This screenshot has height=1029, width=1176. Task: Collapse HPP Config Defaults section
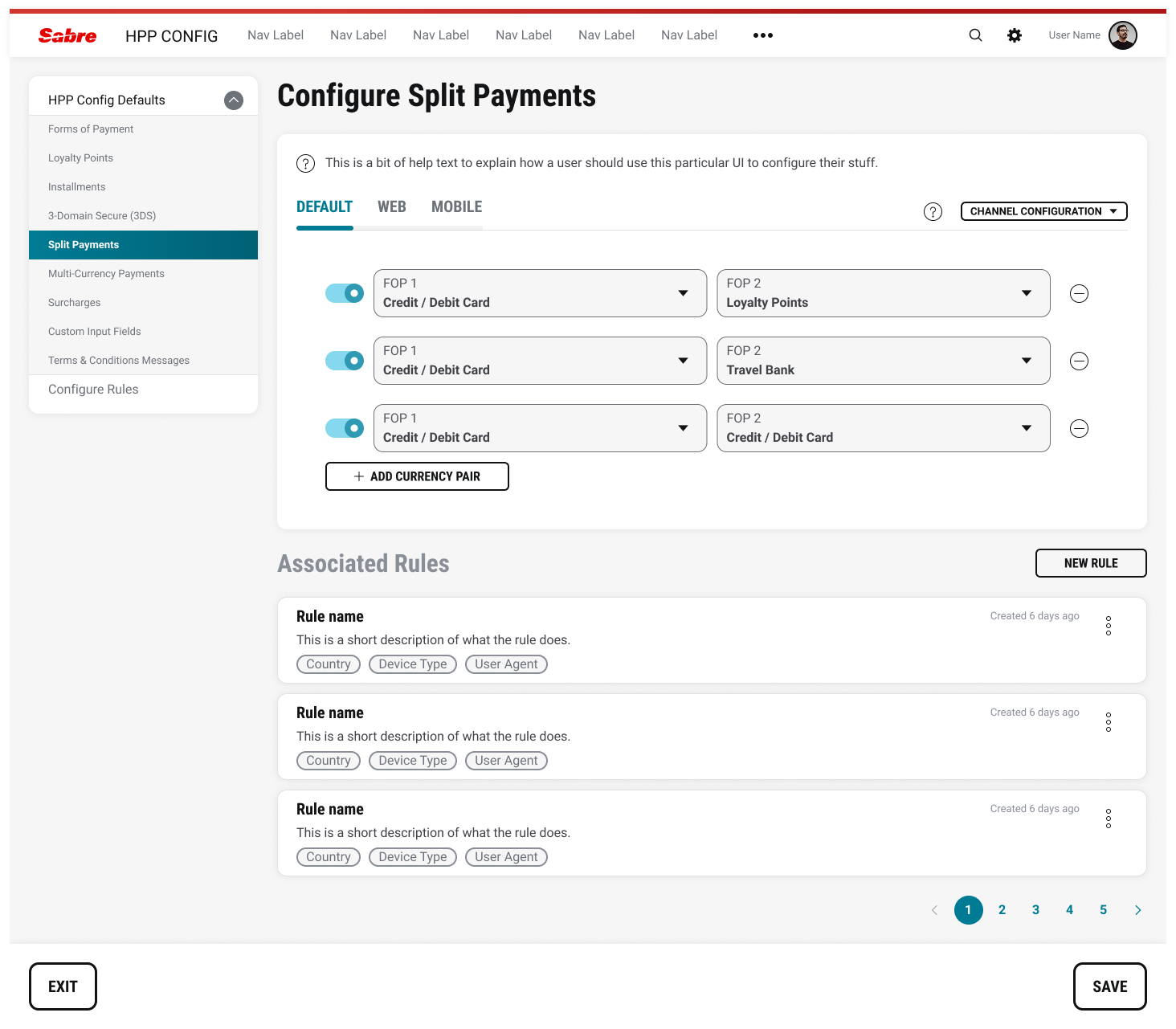234,100
